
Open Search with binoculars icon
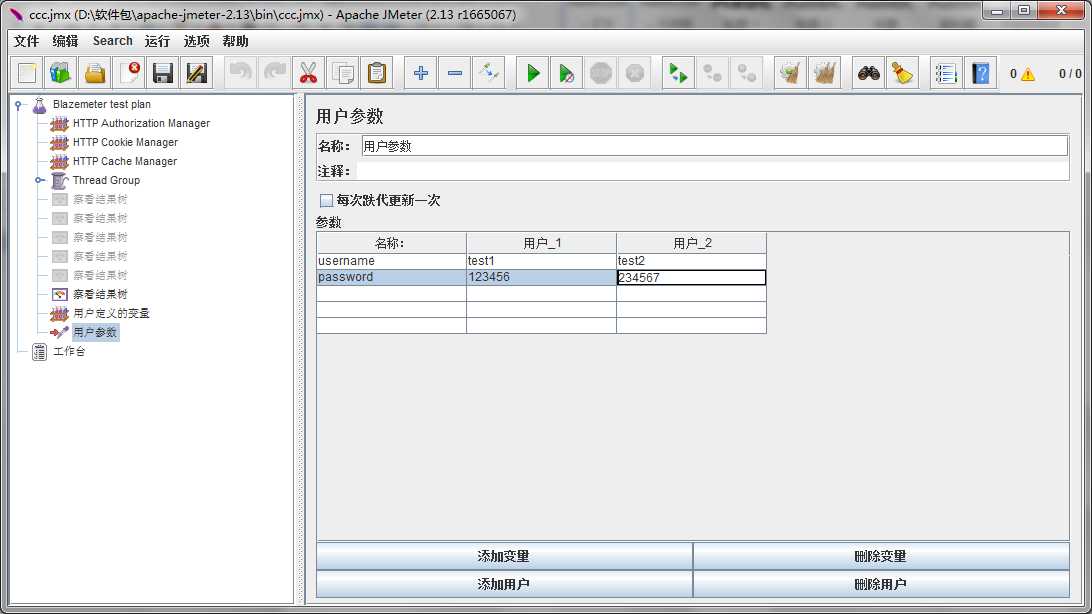[x=868, y=72]
